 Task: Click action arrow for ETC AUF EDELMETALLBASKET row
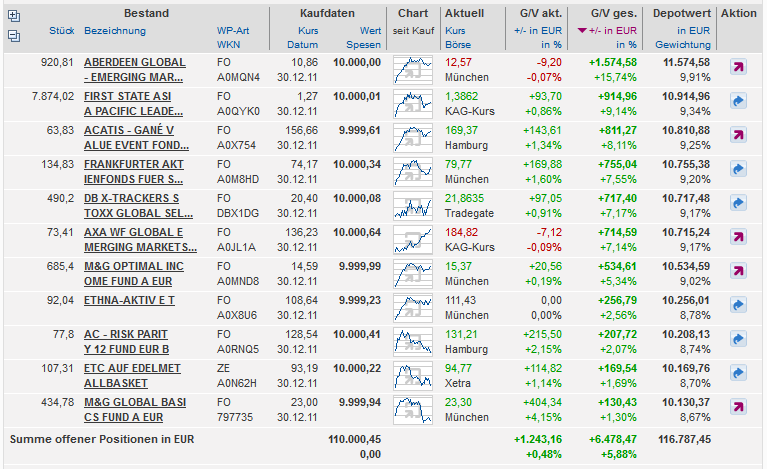click(x=738, y=373)
